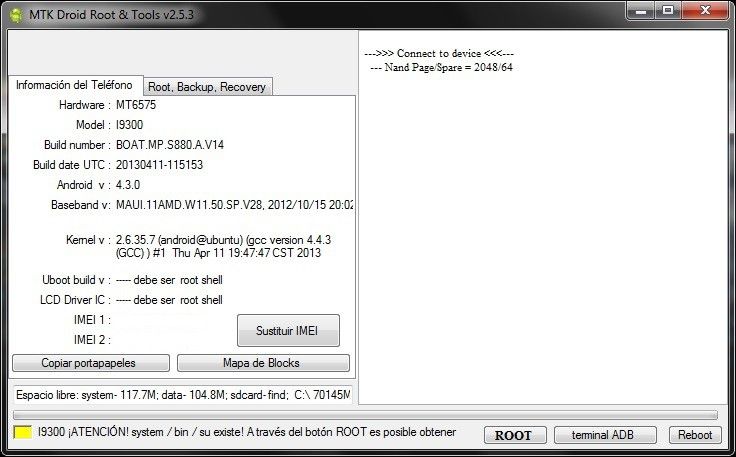The height and width of the screenshot is (457, 736).
Task: Click the log output text area
Action: pyautogui.click(x=543, y=217)
